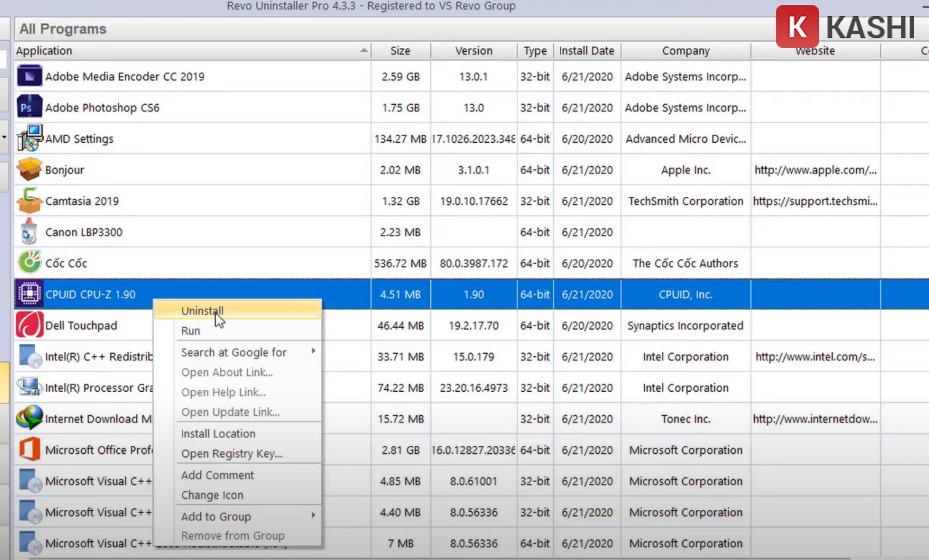Screen dimensions: 929x560
Task: Click the Microsoft Office program icon
Action: click(x=29, y=450)
